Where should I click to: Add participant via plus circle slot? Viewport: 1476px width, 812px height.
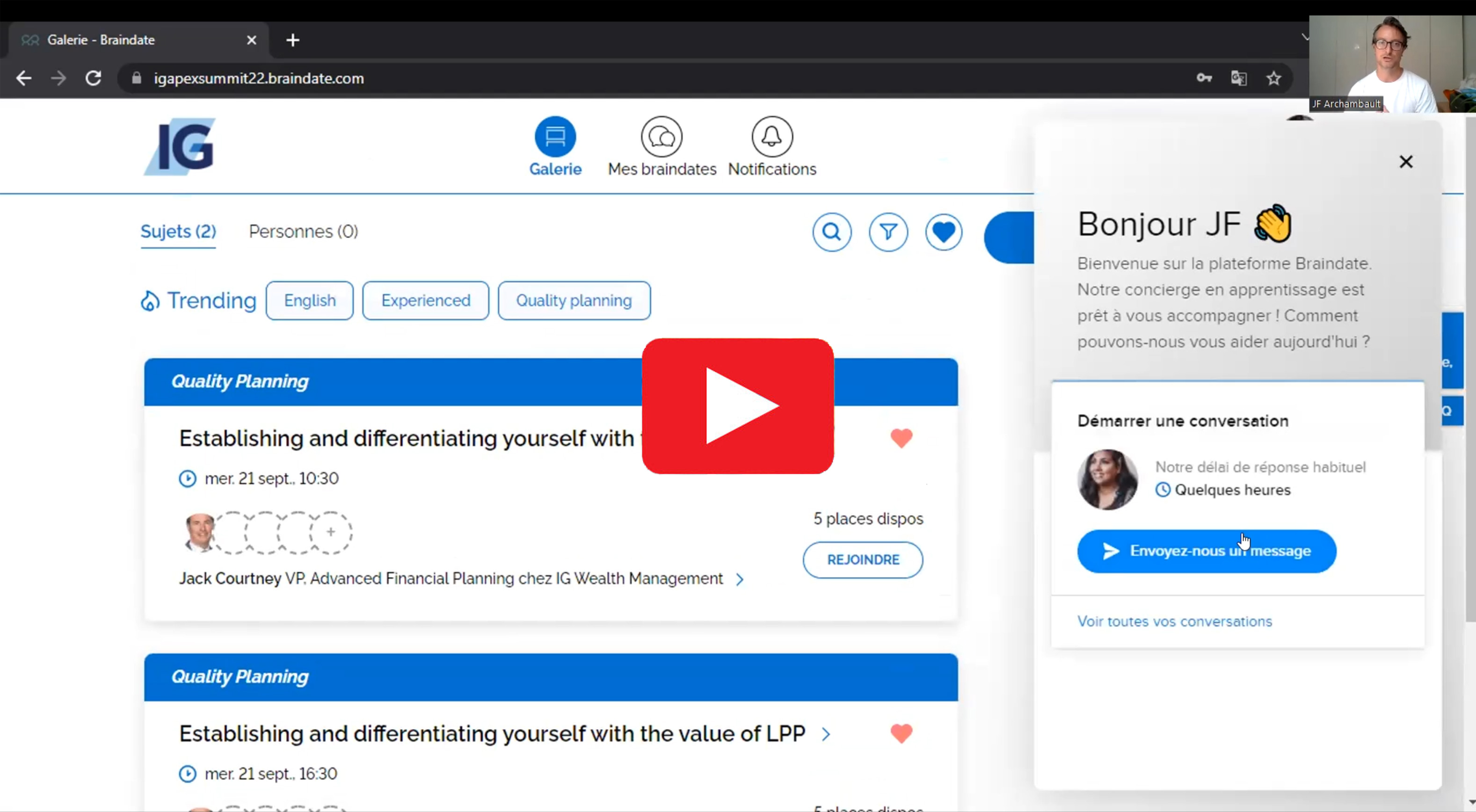click(x=331, y=532)
